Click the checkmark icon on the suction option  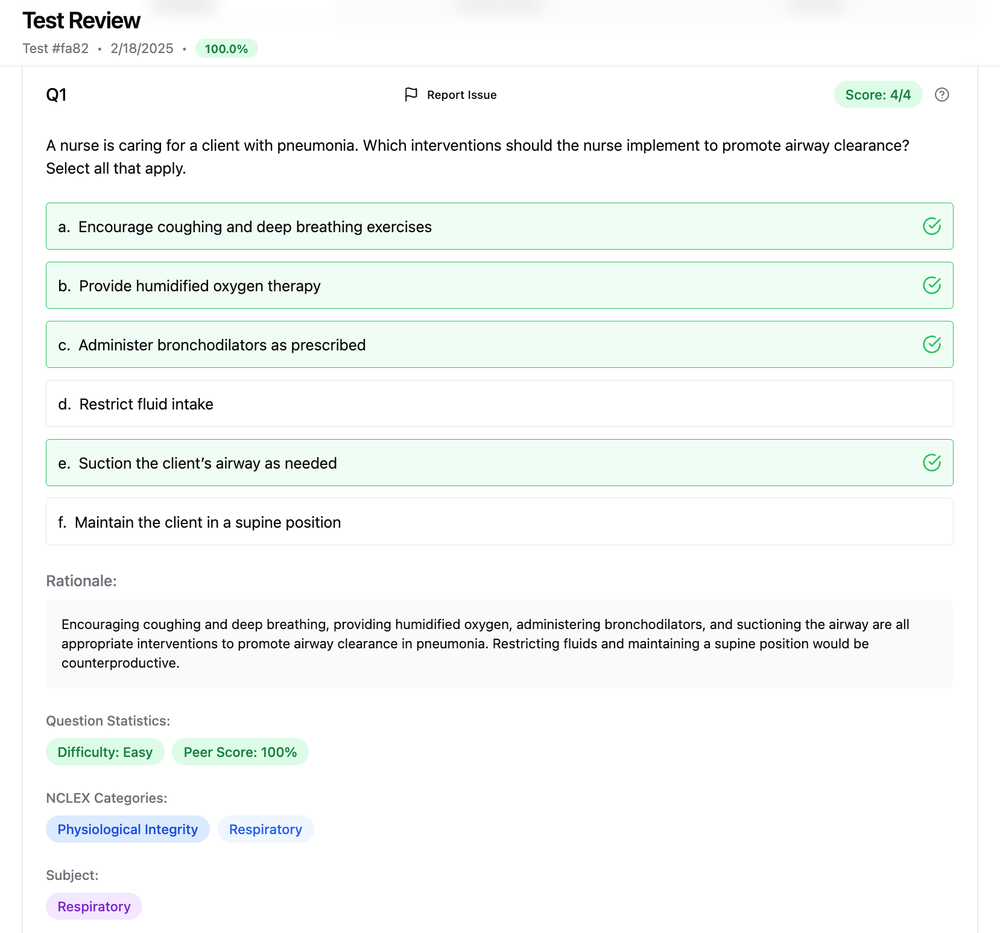(931, 462)
